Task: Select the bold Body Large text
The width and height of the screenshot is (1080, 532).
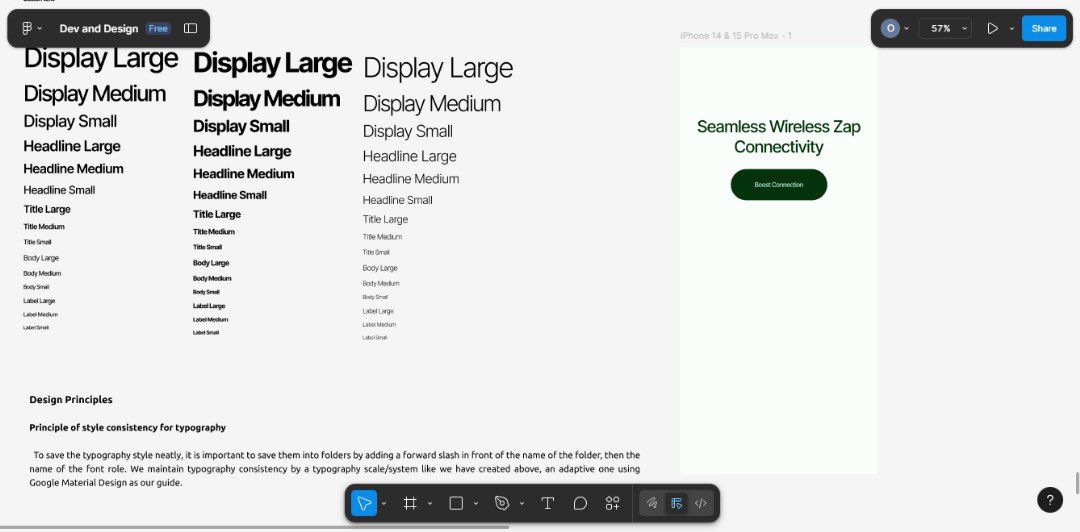Action: (211, 263)
